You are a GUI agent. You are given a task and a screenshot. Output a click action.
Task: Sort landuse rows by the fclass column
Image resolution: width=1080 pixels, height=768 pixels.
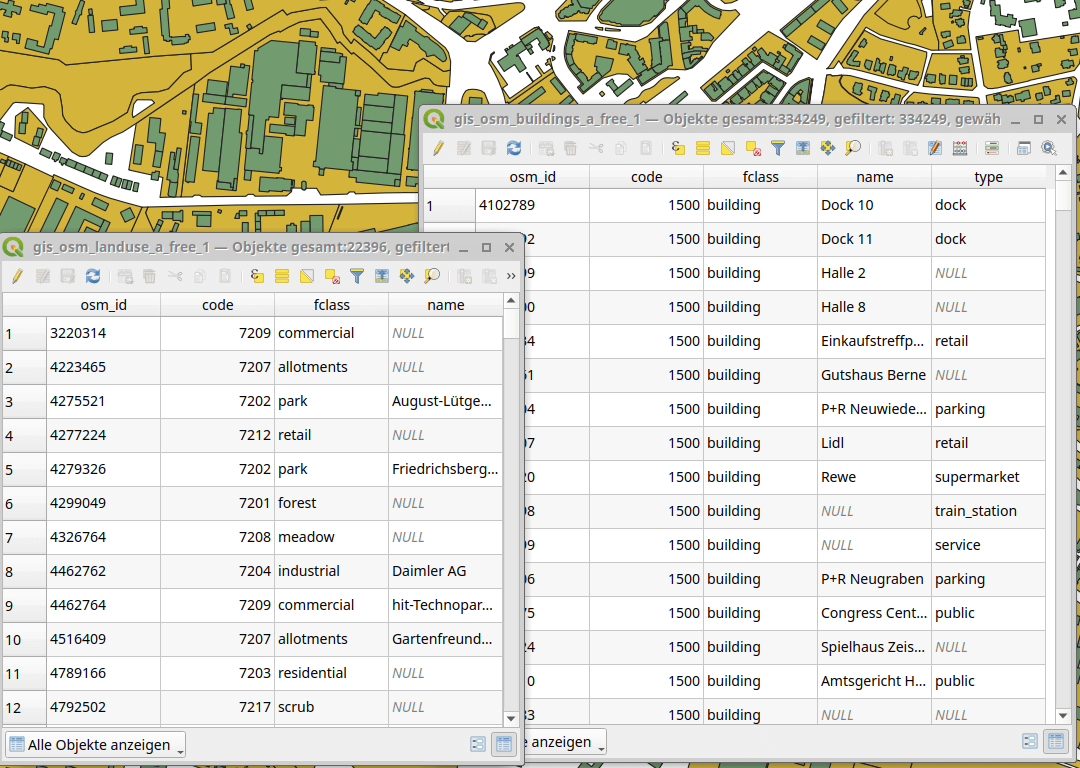coord(331,304)
